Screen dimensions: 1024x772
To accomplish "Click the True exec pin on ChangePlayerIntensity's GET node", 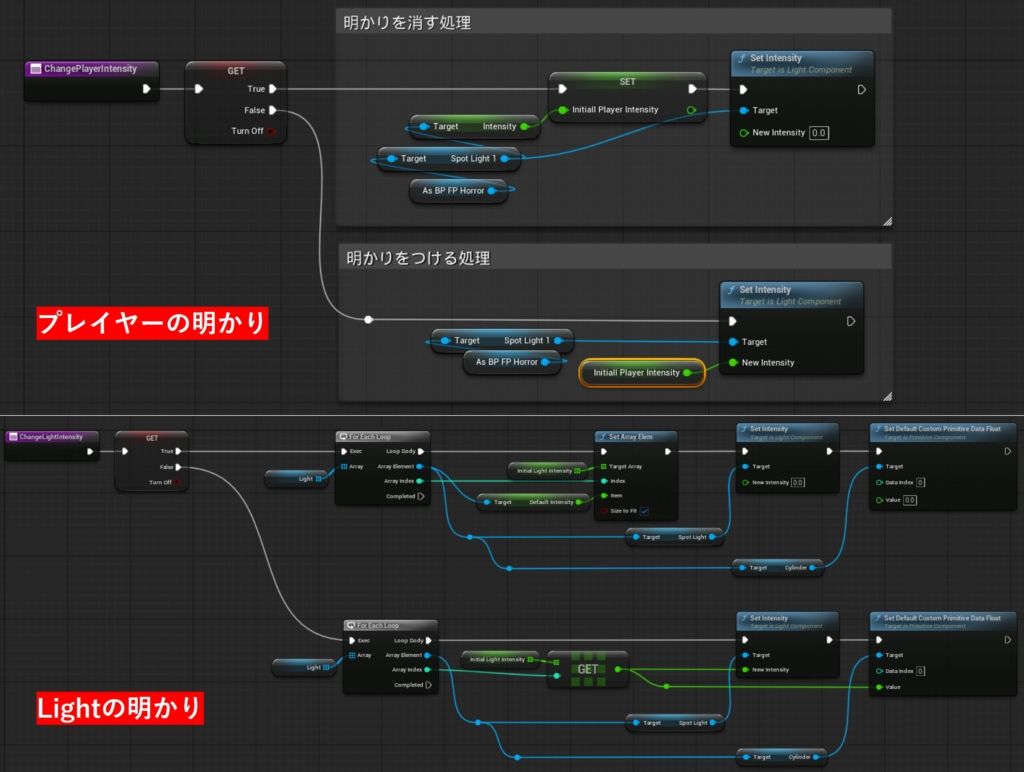I will [273, 89].
